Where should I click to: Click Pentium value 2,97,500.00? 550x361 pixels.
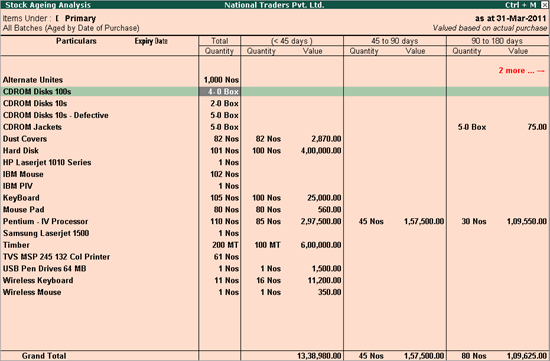click(321, 221)
